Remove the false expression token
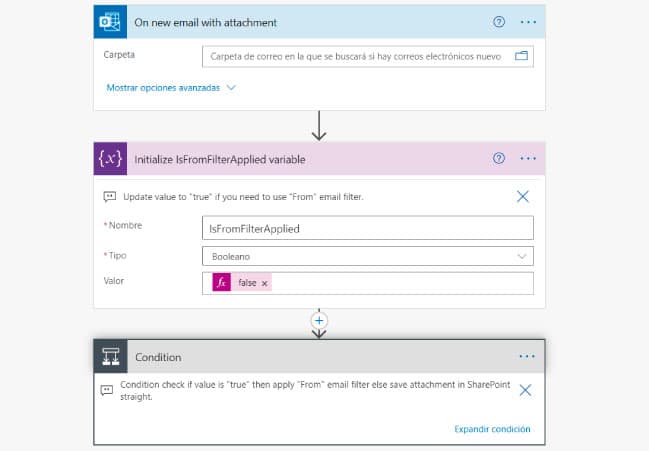 pyautogui.click(x=264, y=284)
